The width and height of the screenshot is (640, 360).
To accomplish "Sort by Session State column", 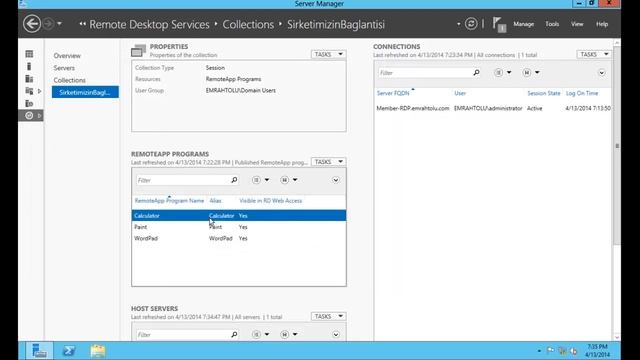I will click(x=544, y=93).
